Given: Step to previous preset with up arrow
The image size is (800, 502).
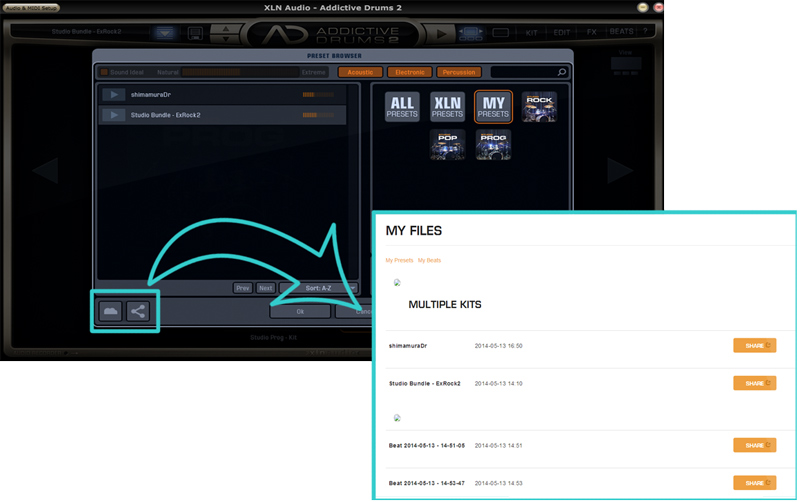Looking at the screenshot, I should point(226,29).
